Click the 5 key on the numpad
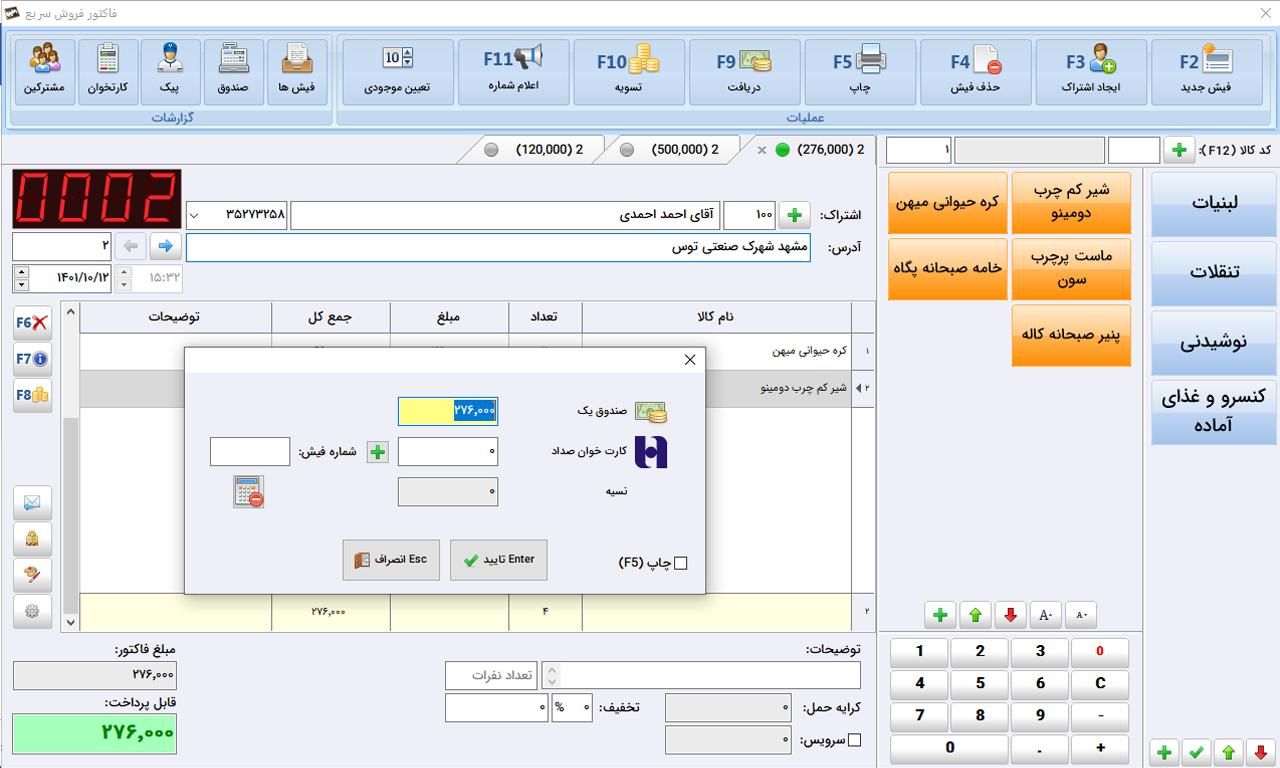The width and height of the screenshot is (1280, 768). click(980, 684)
